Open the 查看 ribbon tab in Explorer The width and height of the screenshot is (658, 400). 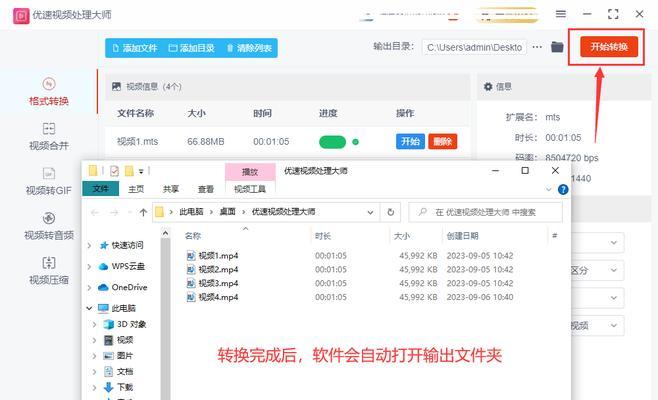206,189
